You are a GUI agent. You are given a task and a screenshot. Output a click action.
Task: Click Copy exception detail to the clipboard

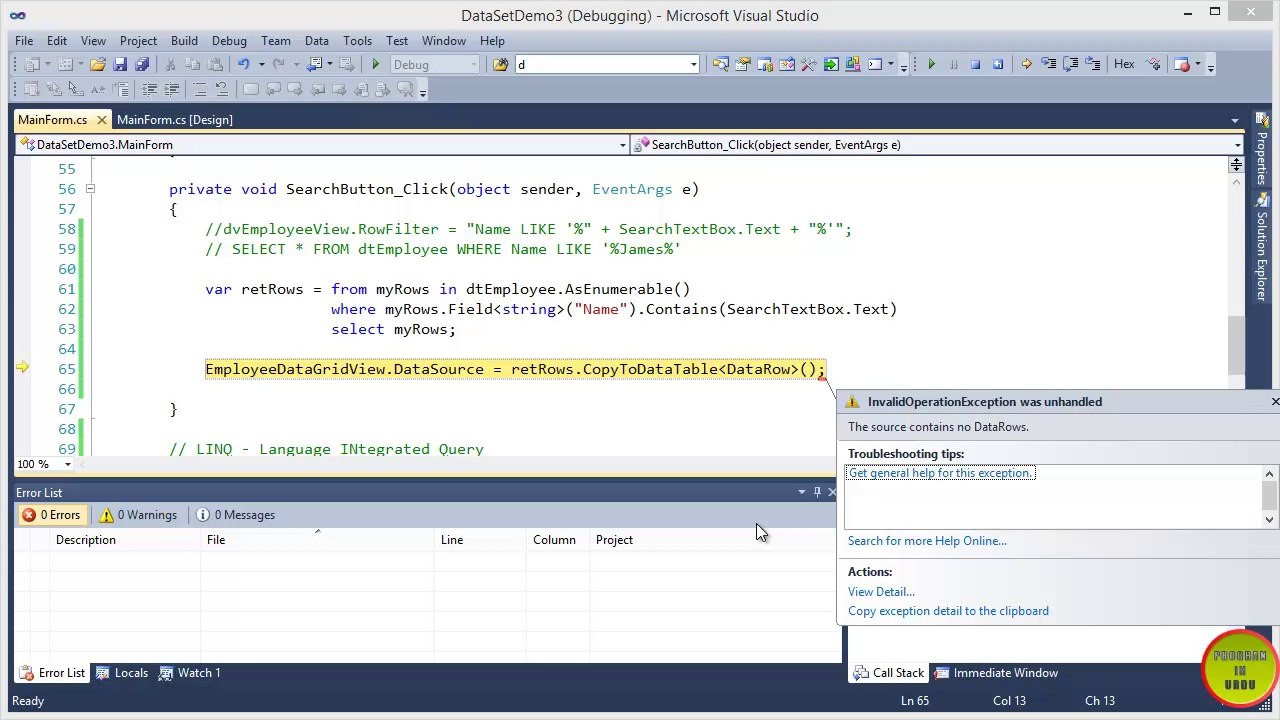948,611
